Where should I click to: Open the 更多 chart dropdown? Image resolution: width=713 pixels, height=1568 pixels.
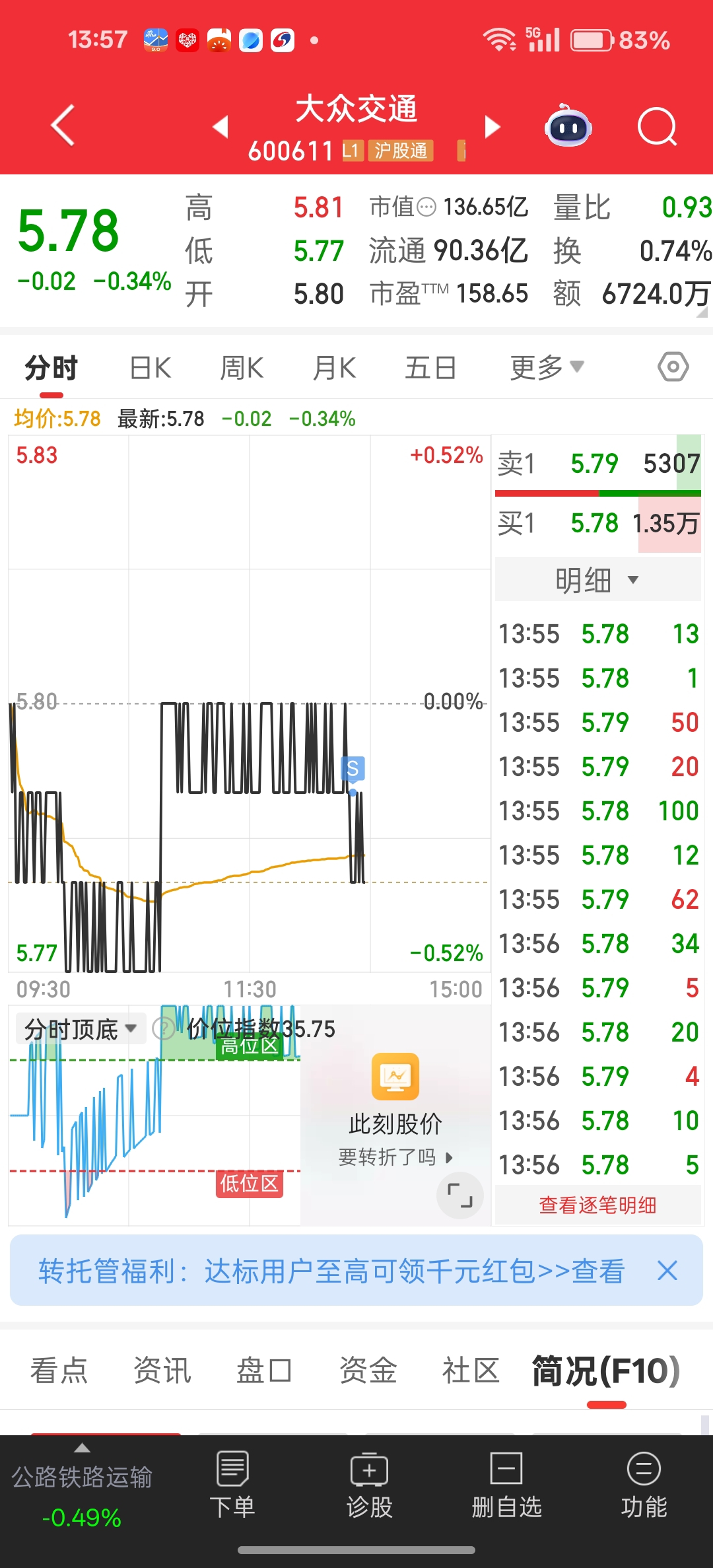point(547,367)
